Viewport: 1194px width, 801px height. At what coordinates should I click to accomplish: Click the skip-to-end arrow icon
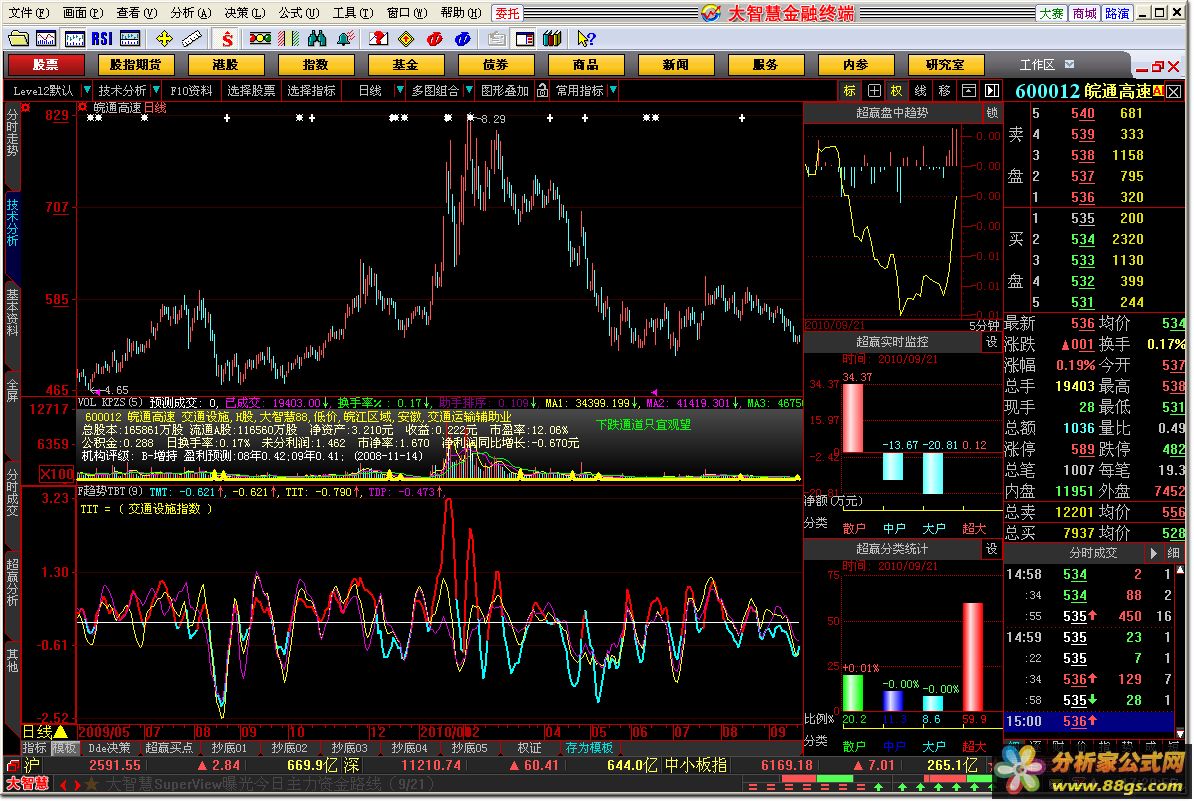coord(991,91)
